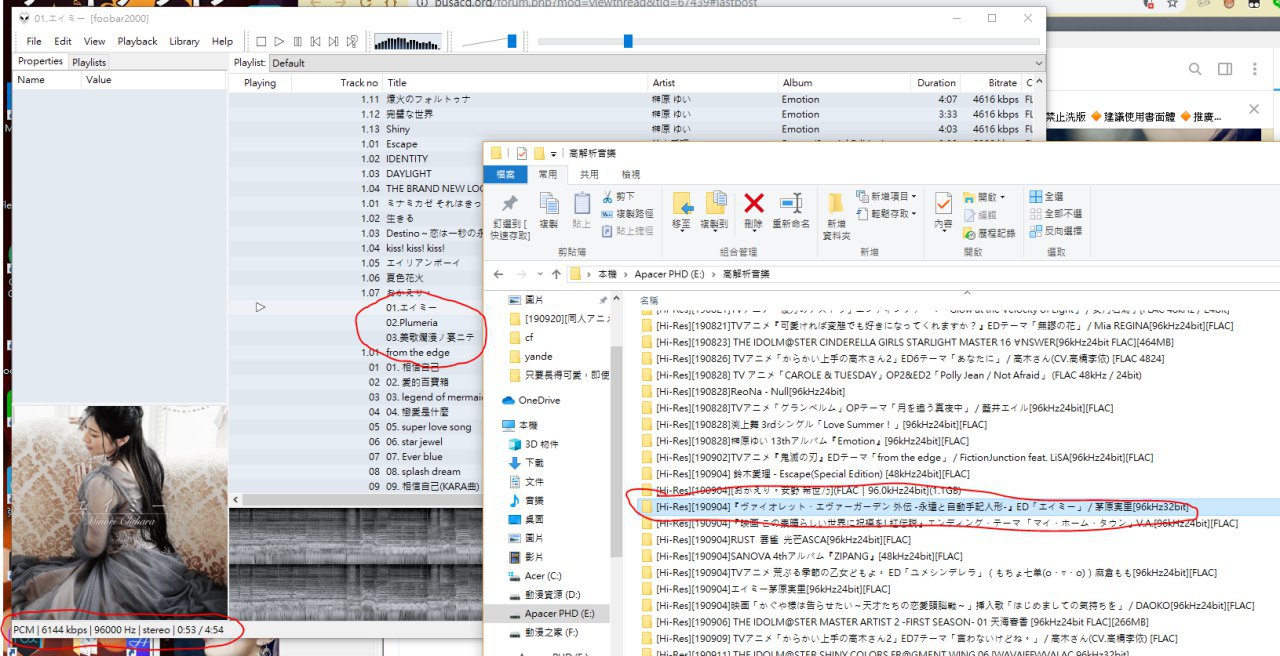Click the PCM 6144 kbps status bar text
This screenshot has width=1280, height=656.
click(119, 628)
